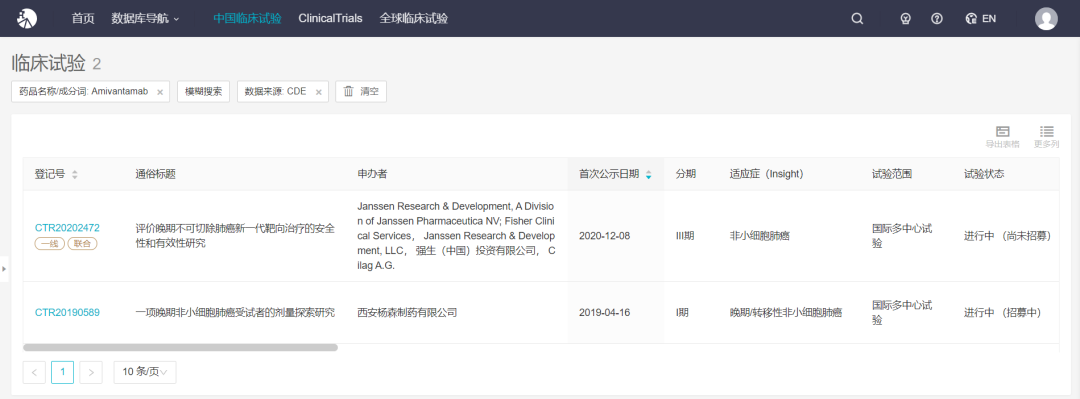The image size is (1080, 399).
Task: Click the 通俗标题 column header
Action: click(x=156, y=174)
